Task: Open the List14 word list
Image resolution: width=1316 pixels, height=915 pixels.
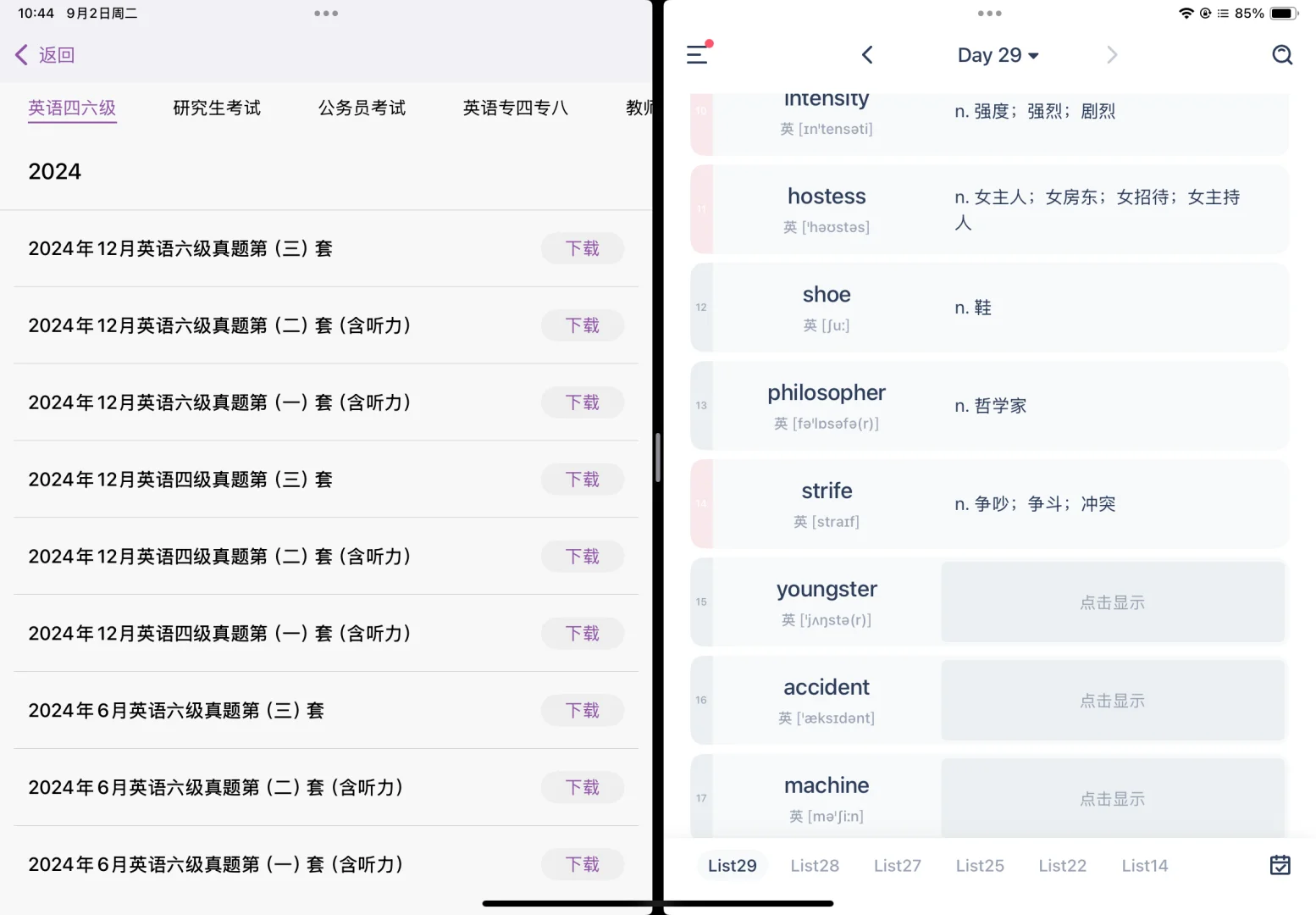Action: pos(1144,865)
